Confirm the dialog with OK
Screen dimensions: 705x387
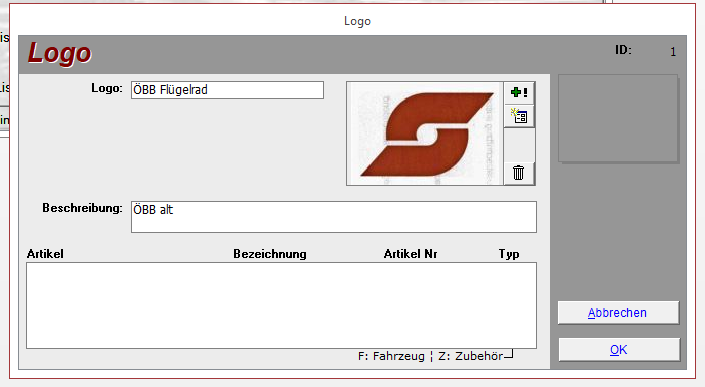pyautogui.click(x=619, y=349)
